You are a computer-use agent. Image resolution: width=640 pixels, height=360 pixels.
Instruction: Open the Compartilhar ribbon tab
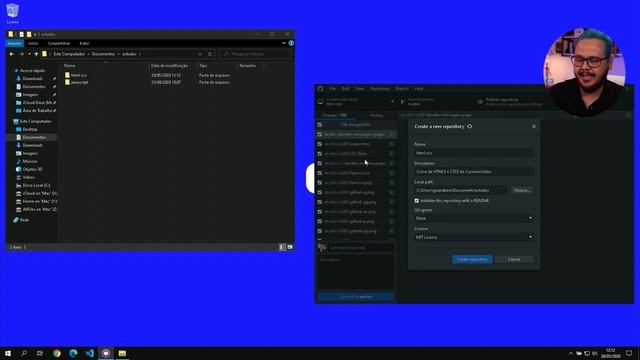coord(59,43)
